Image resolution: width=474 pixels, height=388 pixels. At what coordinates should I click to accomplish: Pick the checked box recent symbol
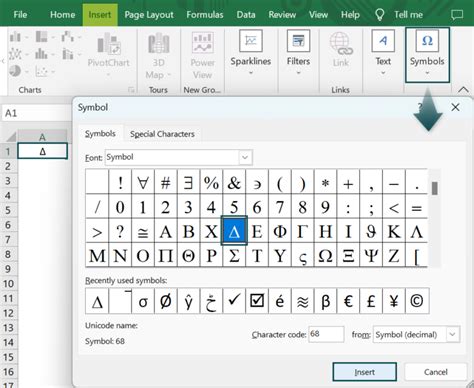[x=257, y=301]
